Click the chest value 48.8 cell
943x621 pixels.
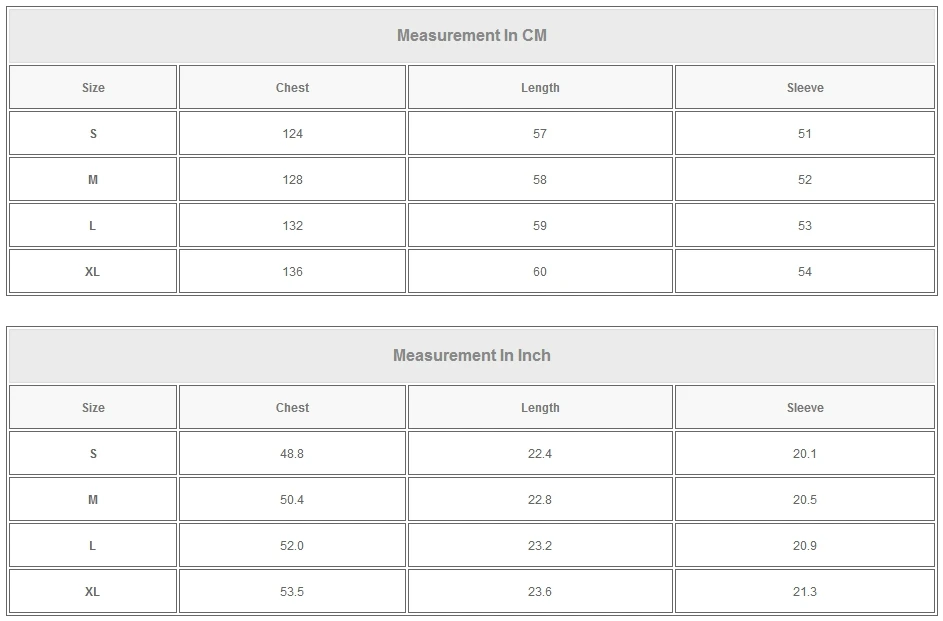(292, 454)
